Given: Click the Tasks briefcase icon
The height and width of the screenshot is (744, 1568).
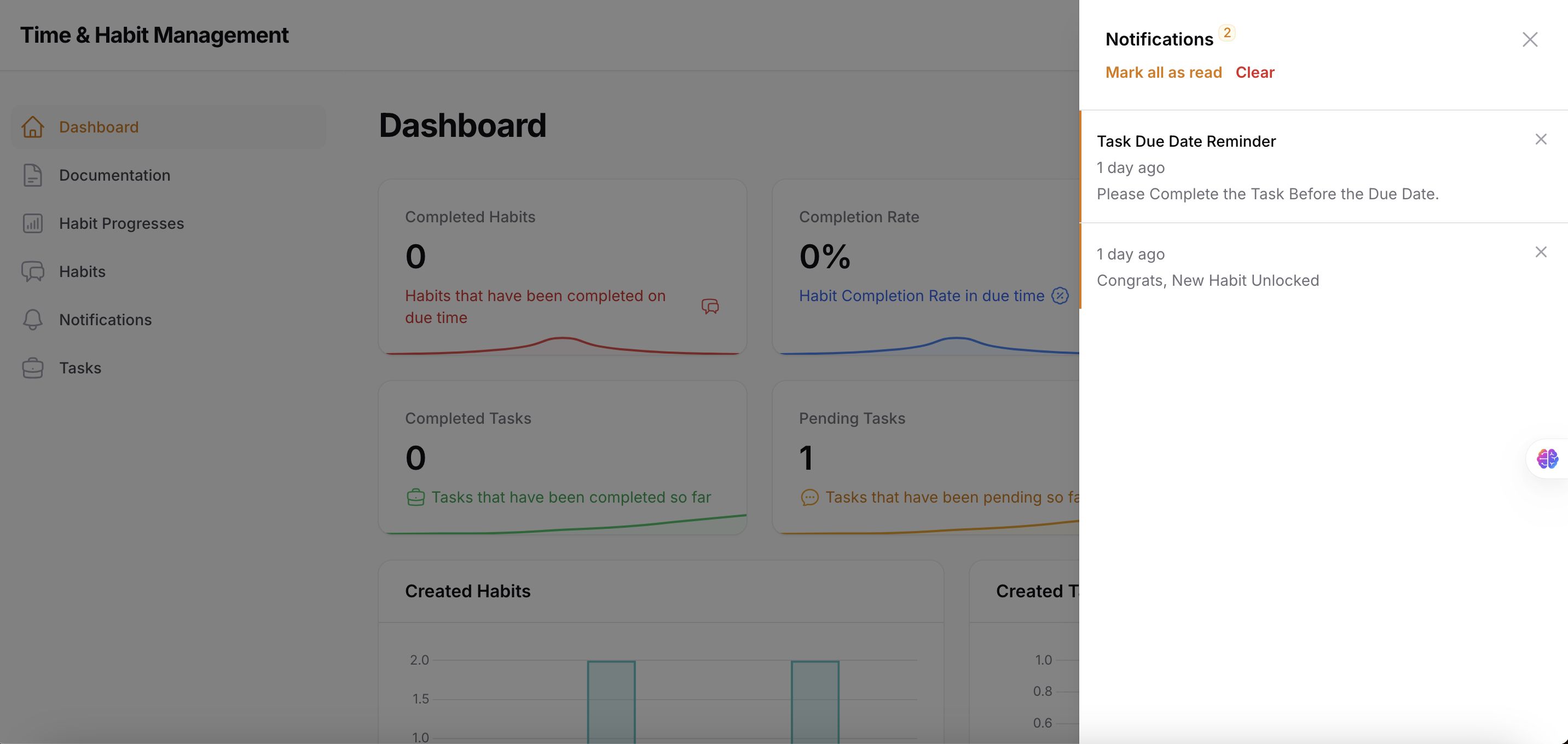Looking at the screenshot, I should (33, 368).
